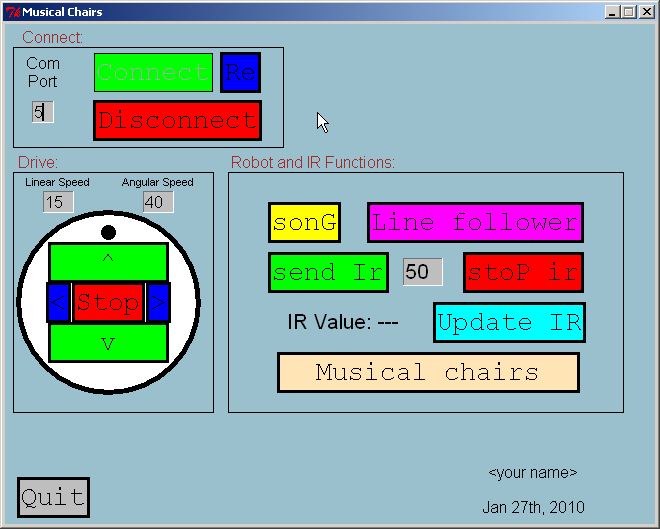The image size is (660, 529).
Task: Turn right with the blue right arrow
Action: click(x=158, y=302)
